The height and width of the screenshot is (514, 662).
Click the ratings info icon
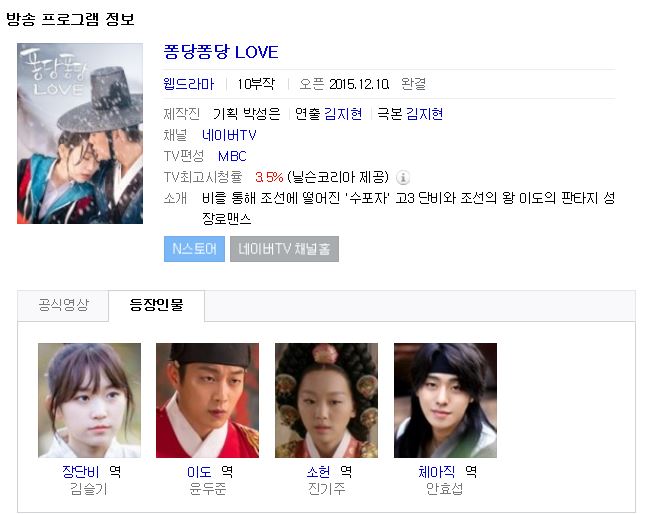pyautogui.click(x=403, y=177)
